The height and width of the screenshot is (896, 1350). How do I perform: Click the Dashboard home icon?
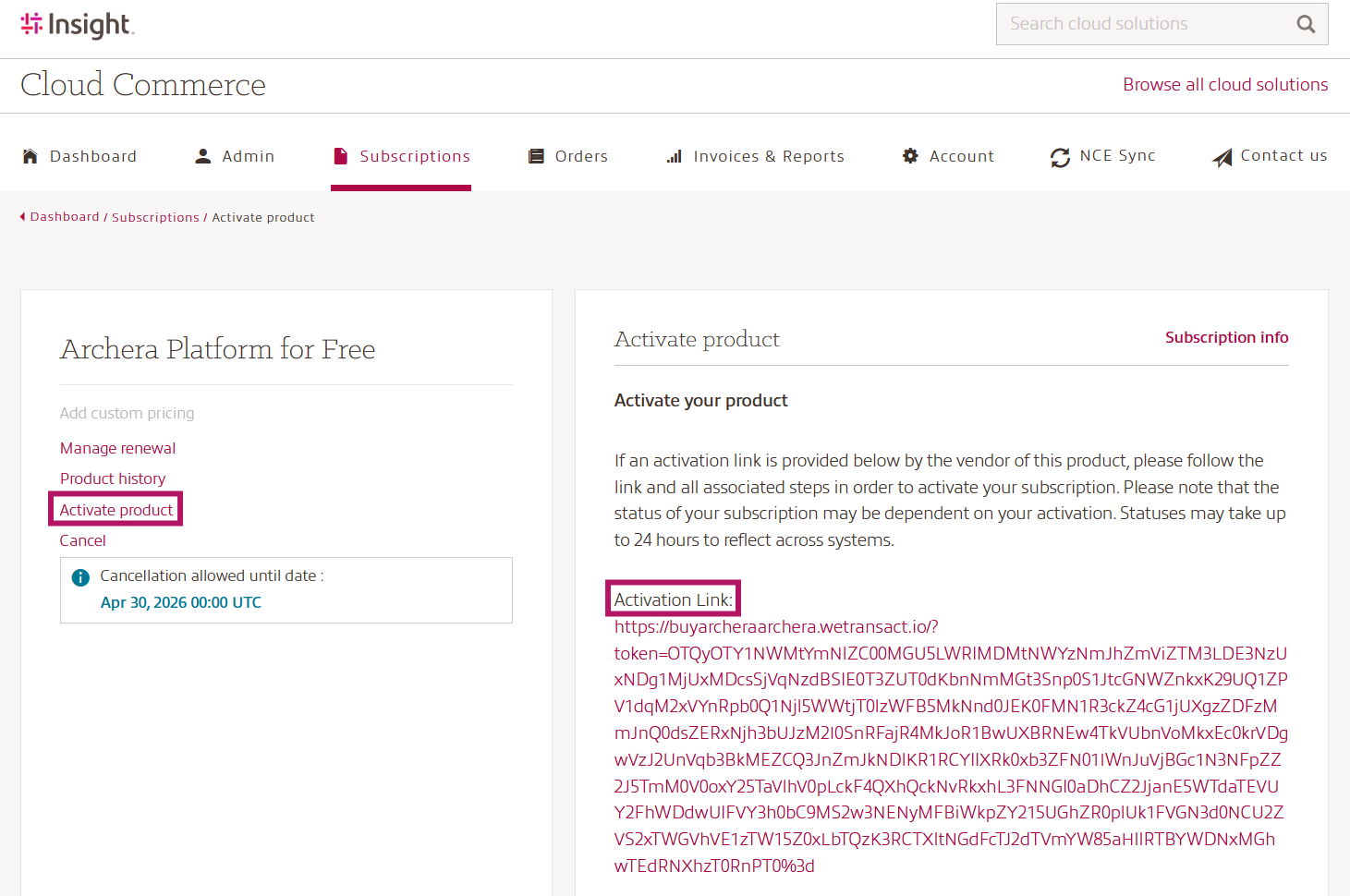click(30, 155)
